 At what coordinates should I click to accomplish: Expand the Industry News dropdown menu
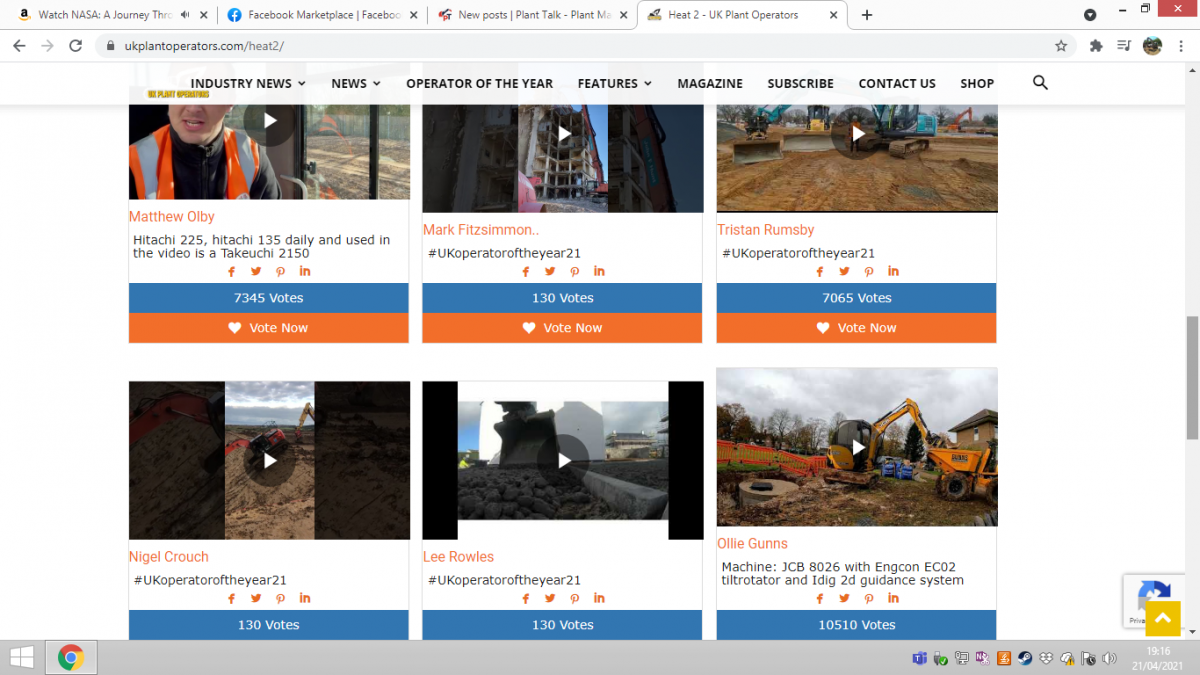point(247,84)
